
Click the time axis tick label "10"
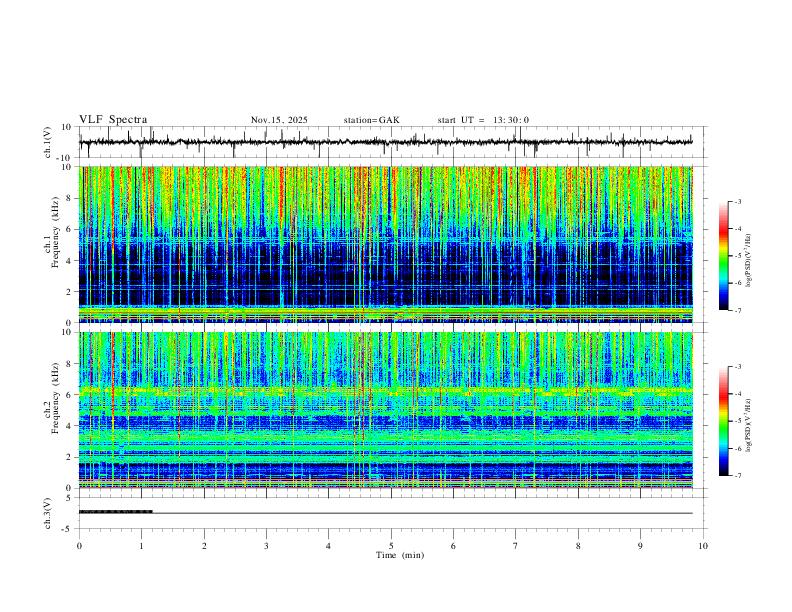703,546
